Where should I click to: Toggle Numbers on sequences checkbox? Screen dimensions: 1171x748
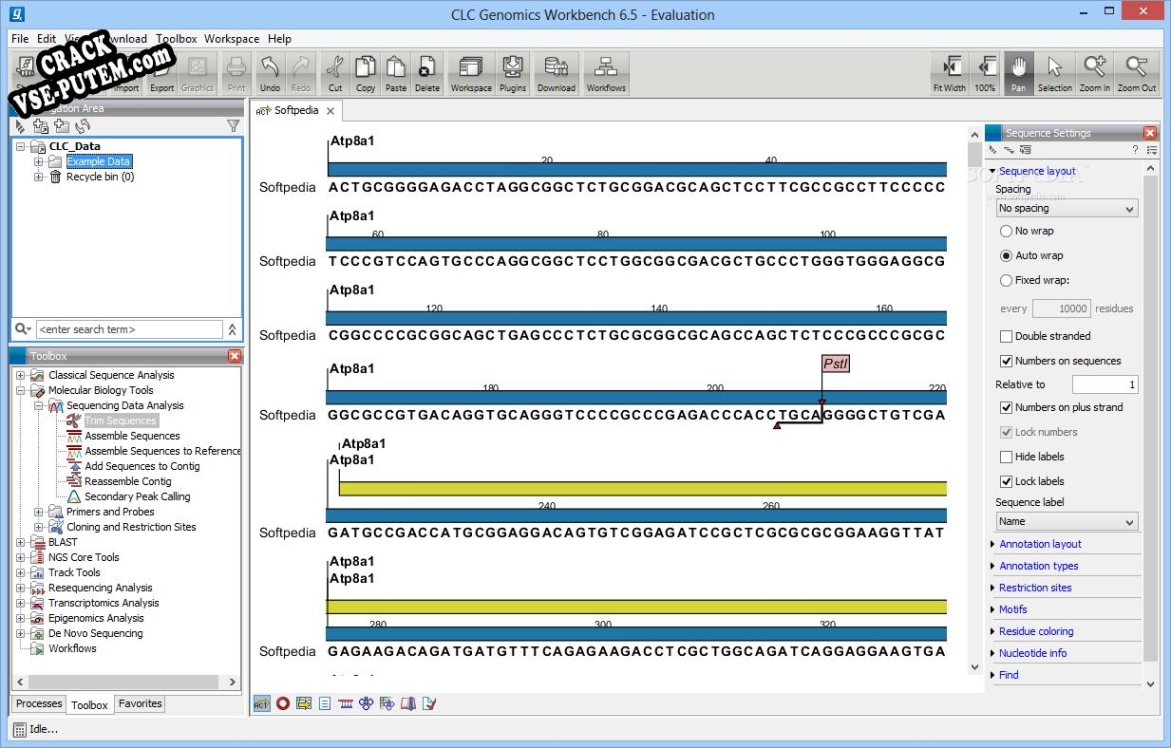[x=1006, y=361]
